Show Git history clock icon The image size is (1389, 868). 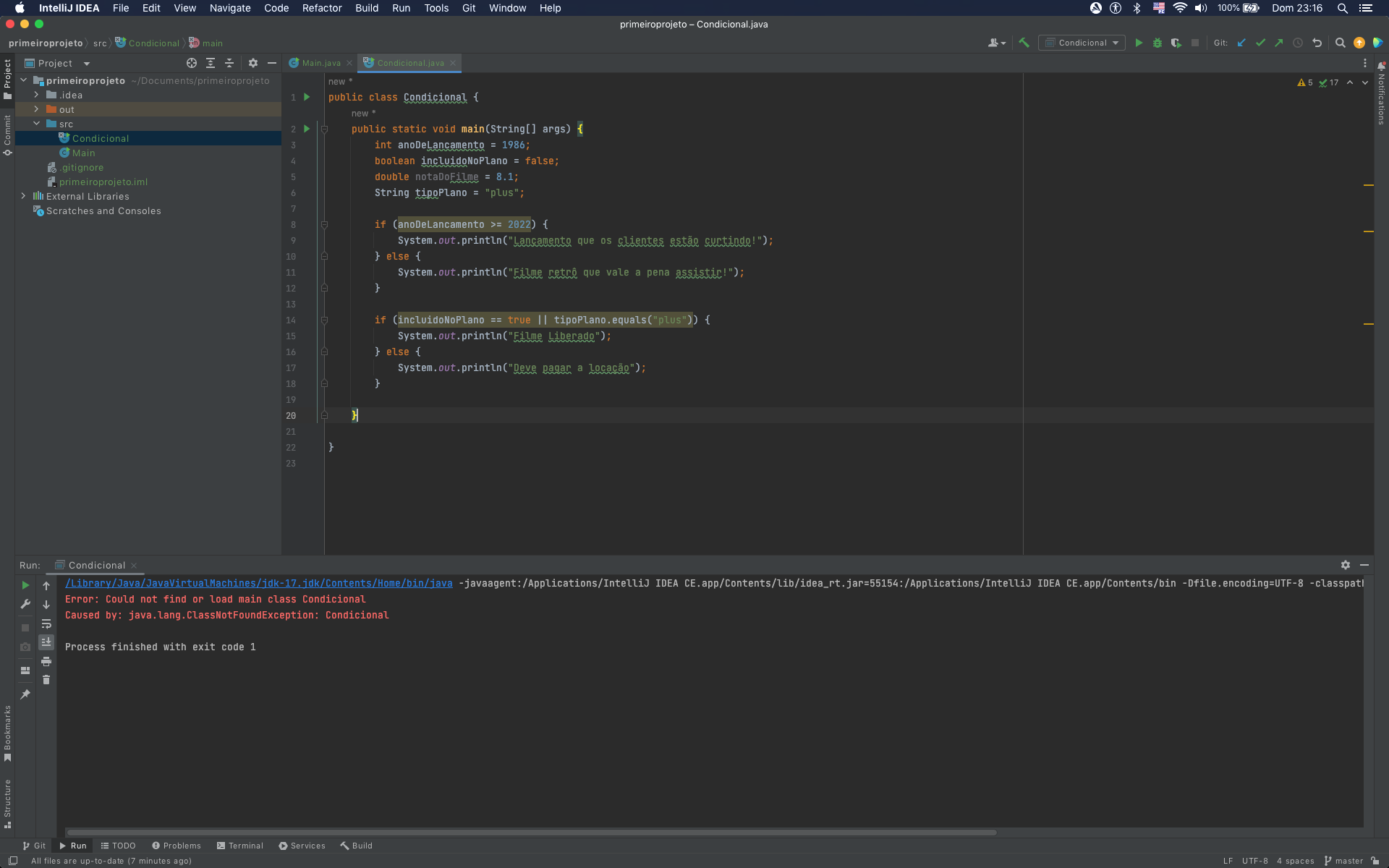[1298, 43]
